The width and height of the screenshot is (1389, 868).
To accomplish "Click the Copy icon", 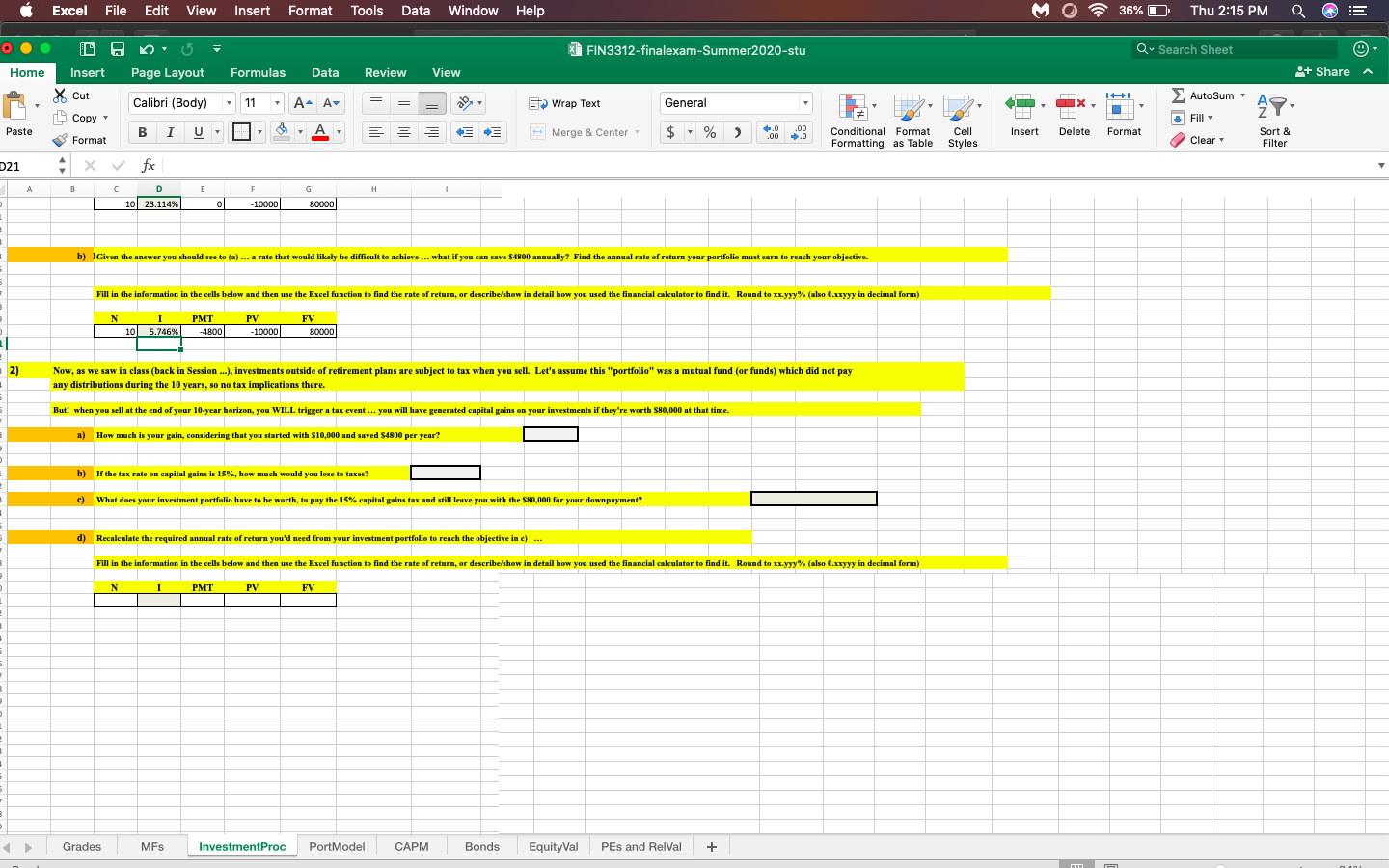I will 60,118.
